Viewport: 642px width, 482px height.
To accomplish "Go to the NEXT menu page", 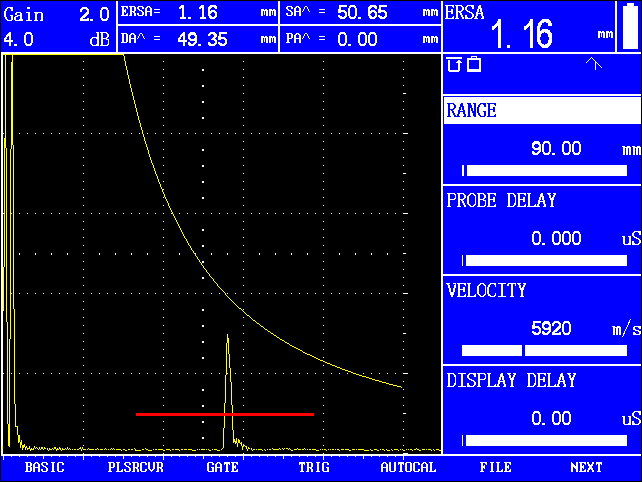I will pos(586,467).
